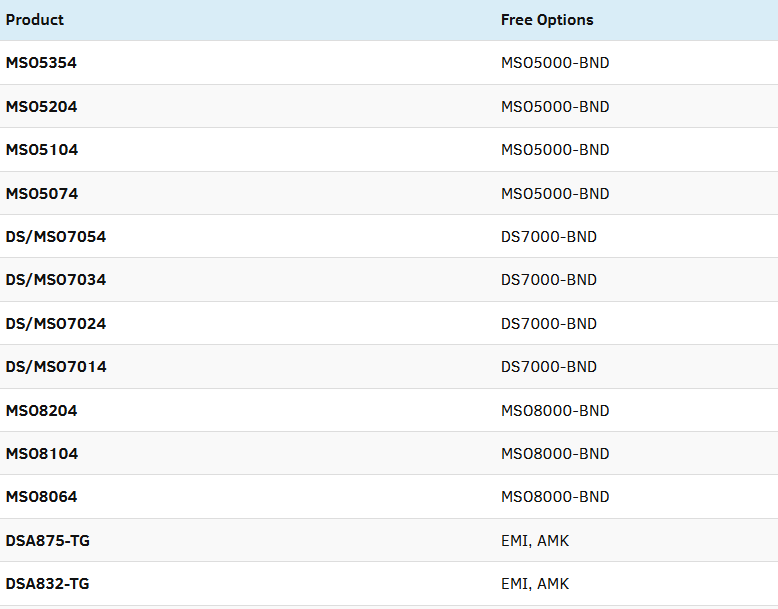Select the DSA875-TG product cell
Image resolution: width=778 pixels, height=609 pixels.
pos(48,540)
